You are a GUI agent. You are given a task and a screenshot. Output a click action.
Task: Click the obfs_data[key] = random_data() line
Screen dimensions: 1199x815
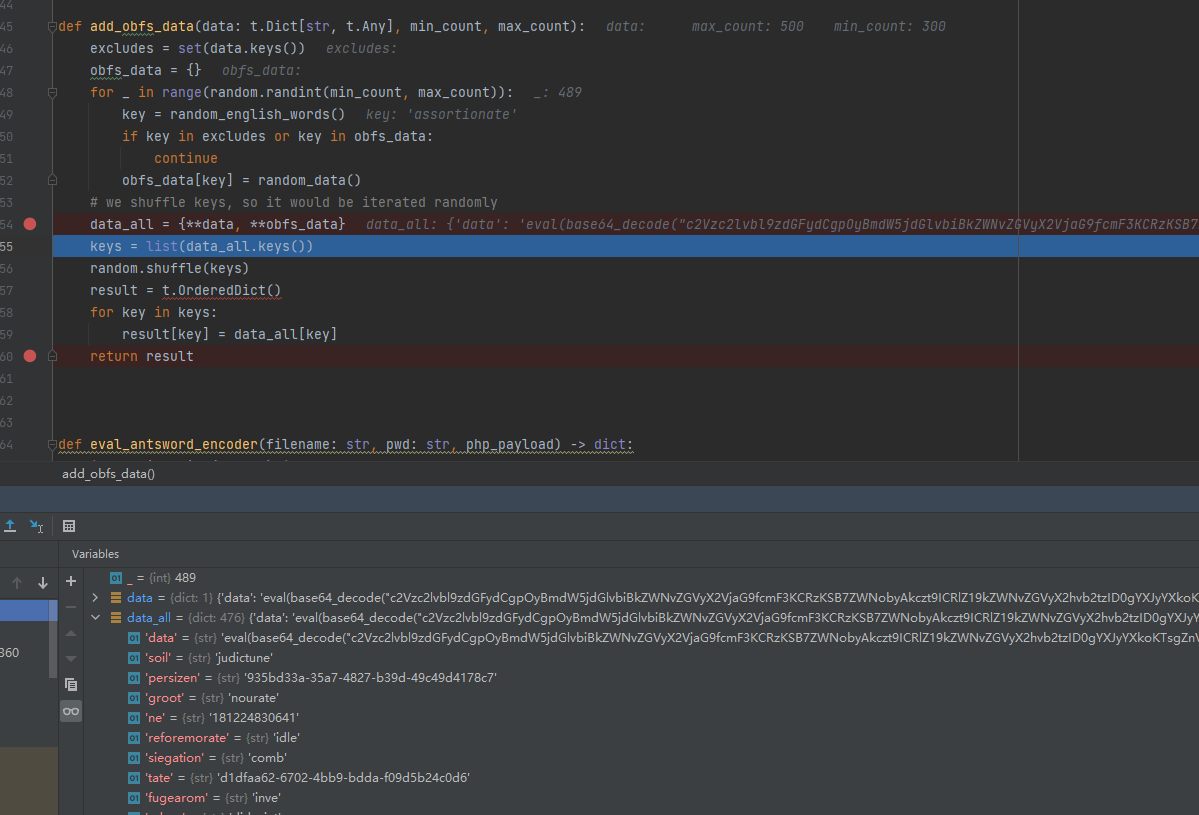[x=242, y=180]
